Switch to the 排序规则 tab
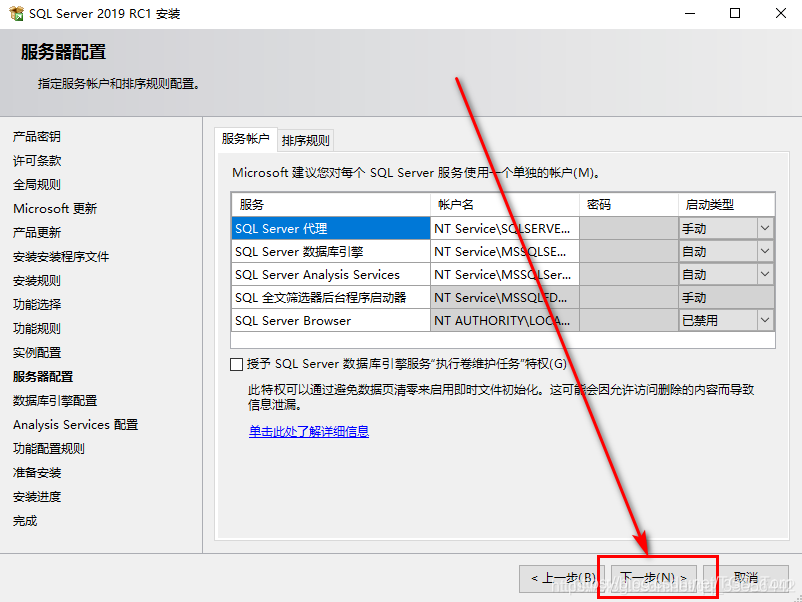Screen dimensions: 802x602 tap(305, 140)
